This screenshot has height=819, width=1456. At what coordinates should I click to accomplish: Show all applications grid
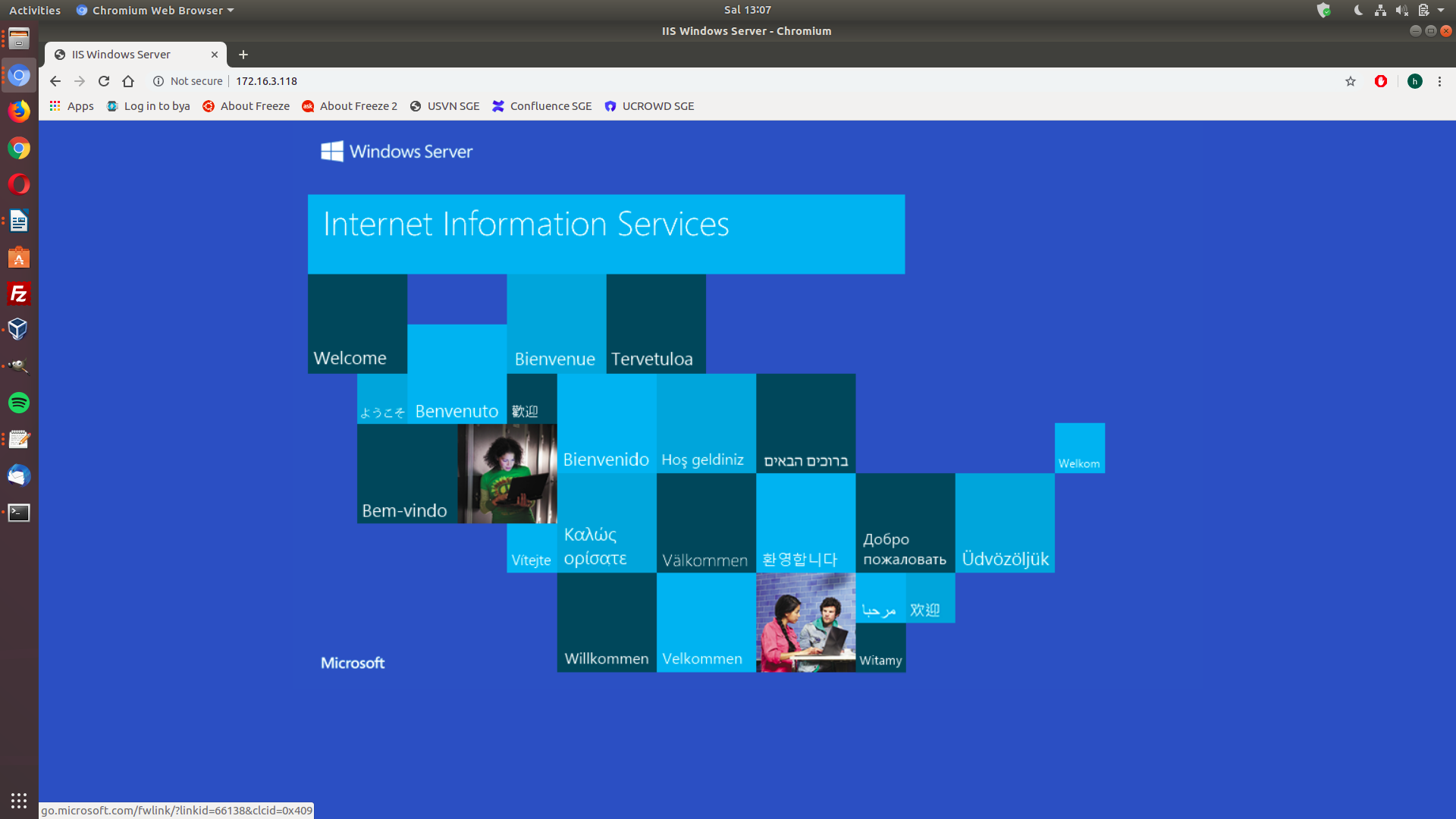tap(19, 800)
